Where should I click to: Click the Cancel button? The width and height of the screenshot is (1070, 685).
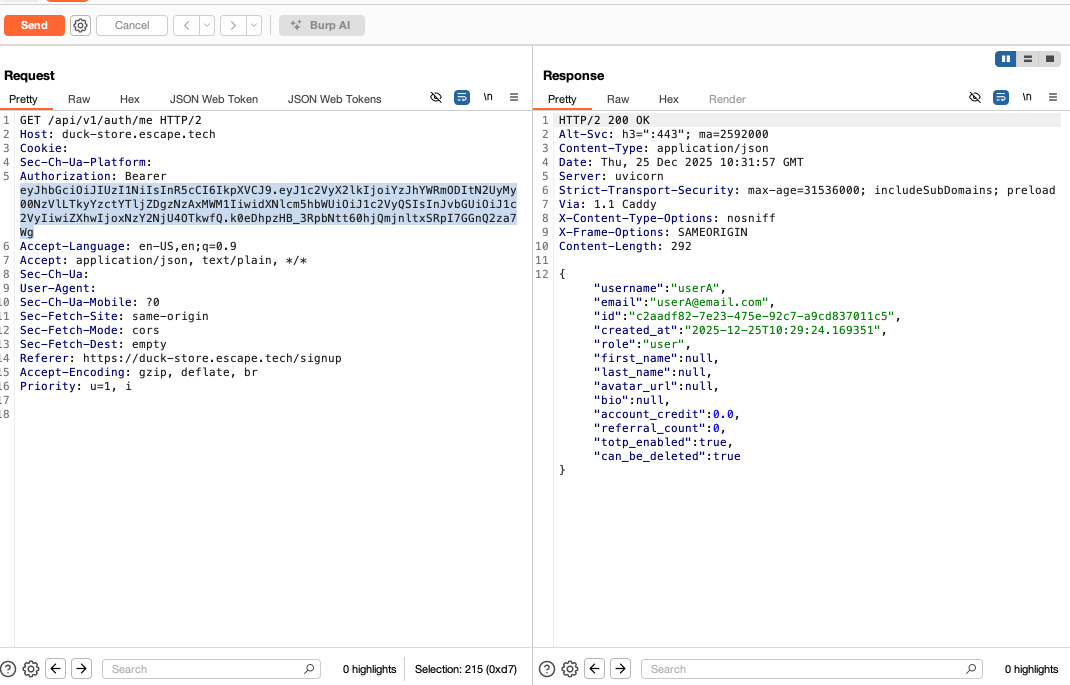coord(131,25)
